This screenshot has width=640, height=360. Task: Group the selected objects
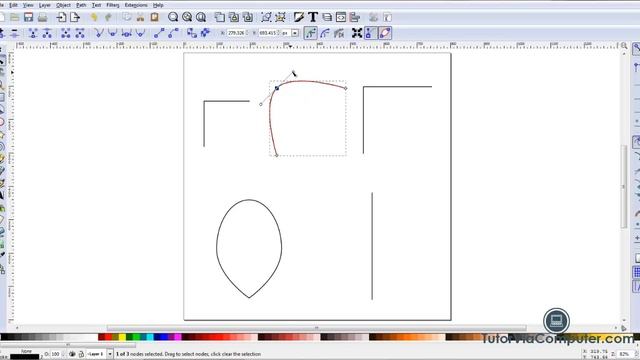click(x=266, y=17)
